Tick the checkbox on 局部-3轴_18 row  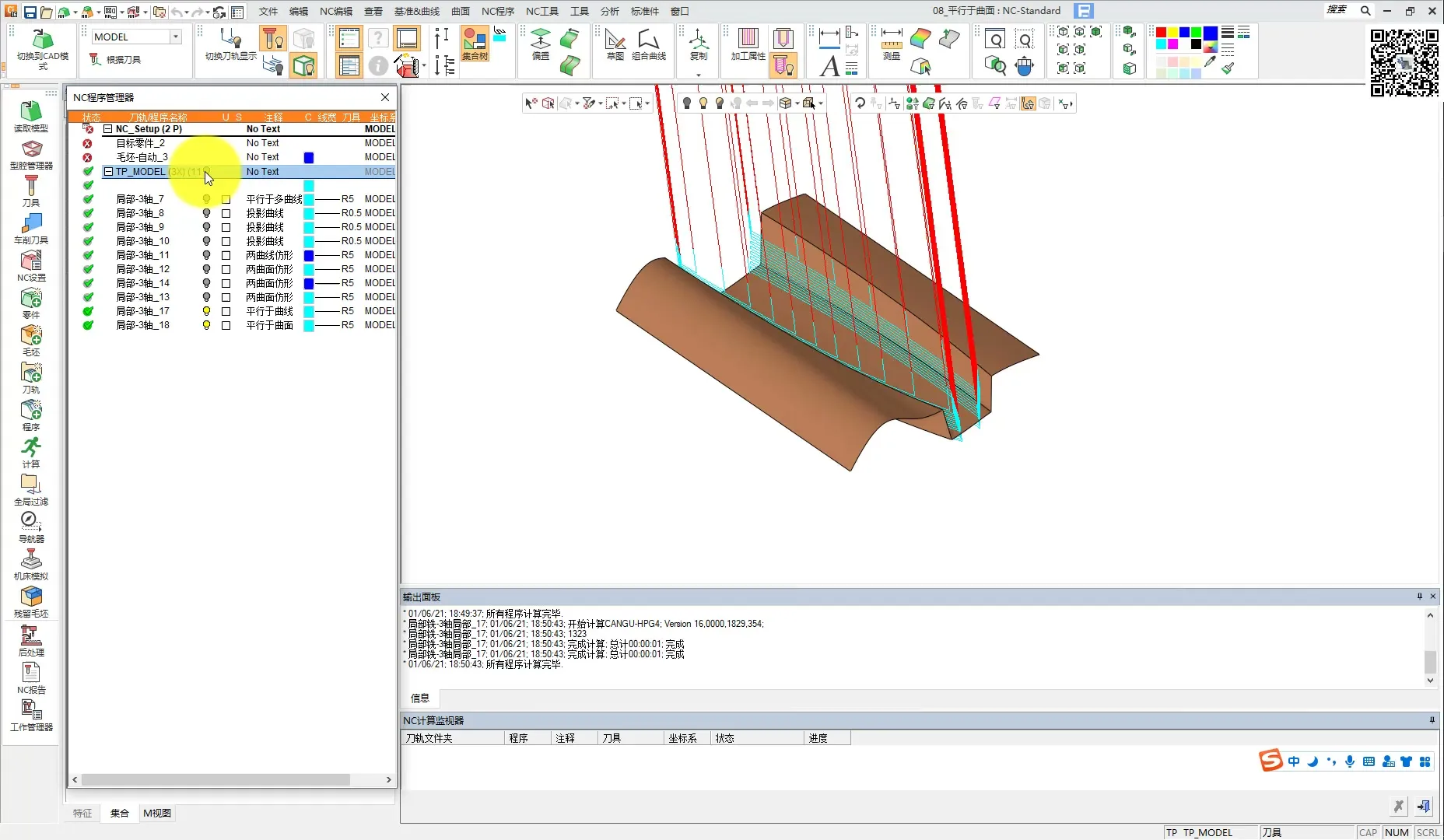(226, 325)
